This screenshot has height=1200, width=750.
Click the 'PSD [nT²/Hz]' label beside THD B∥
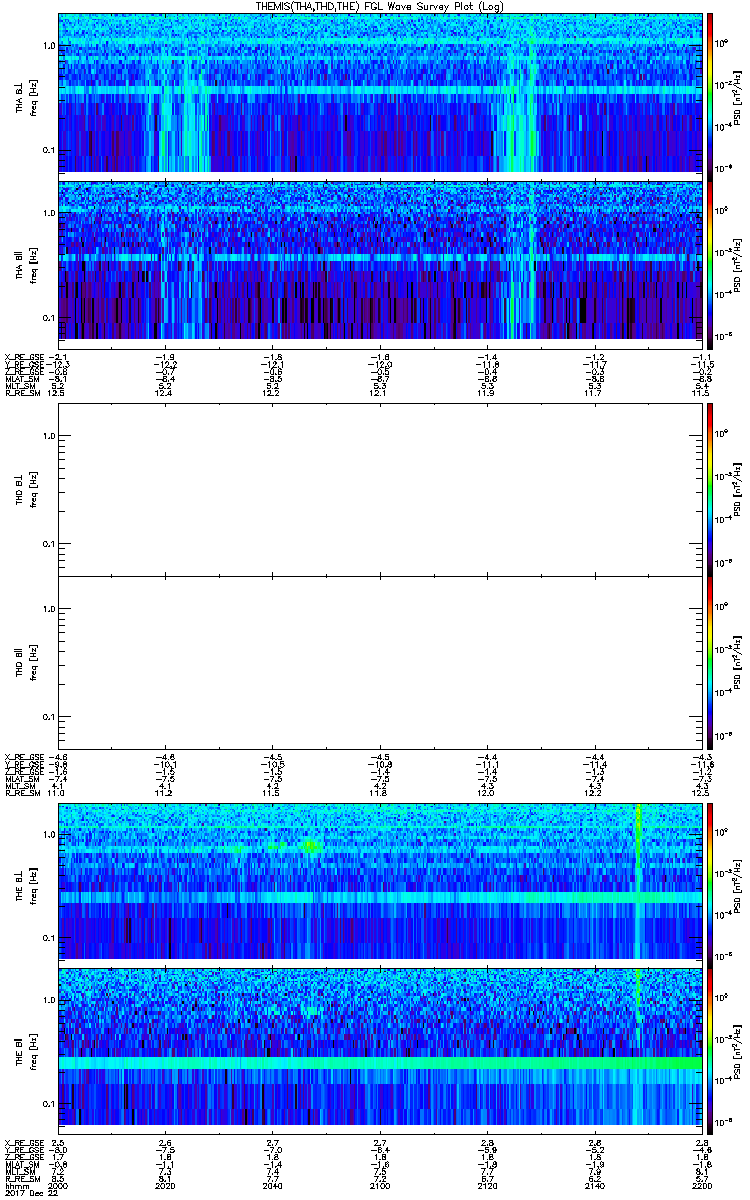click(736, 662)
